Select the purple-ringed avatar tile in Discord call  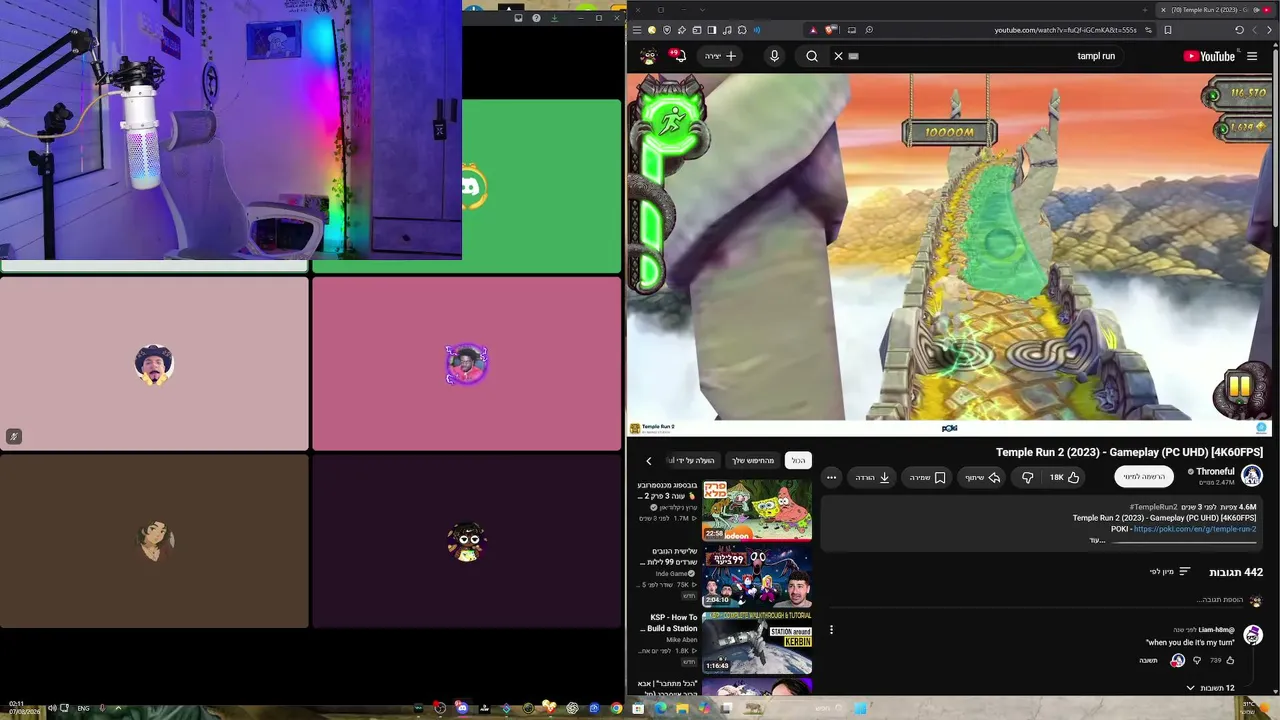(466, 364)
